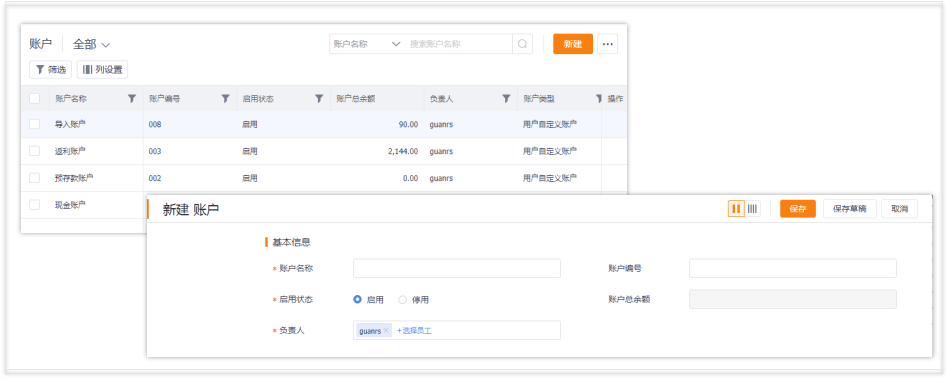Switch to four-column form layout icon
This screenshot has width=948, height=379.
[752, 209]
